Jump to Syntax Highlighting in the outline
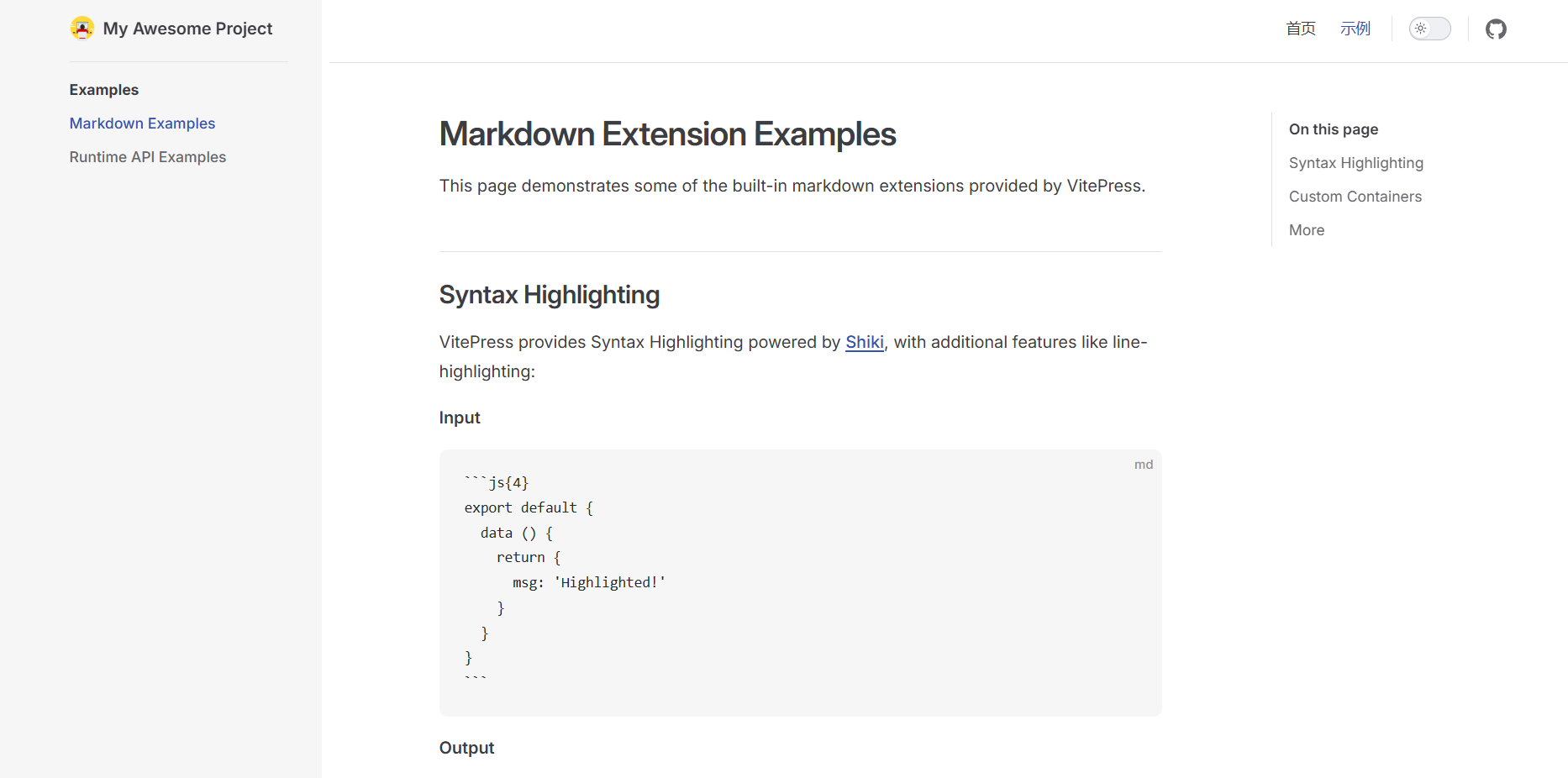1568x778 pixels. pyautogui.click(x=1356, y=163)
